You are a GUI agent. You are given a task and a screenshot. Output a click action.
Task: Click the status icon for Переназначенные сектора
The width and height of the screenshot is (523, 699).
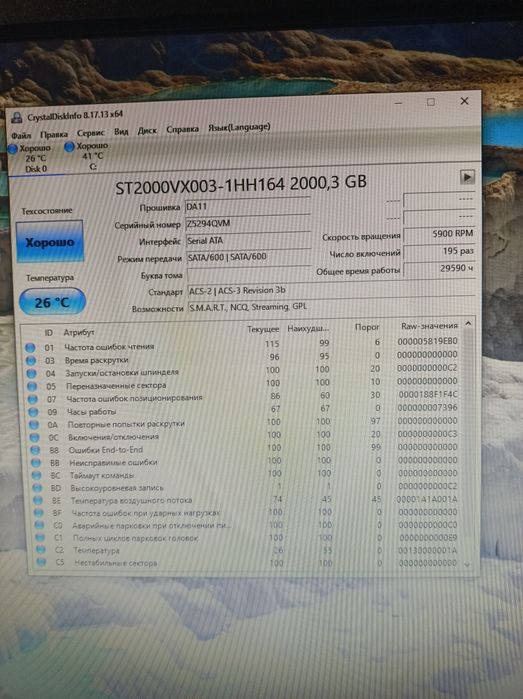(32, 386)
